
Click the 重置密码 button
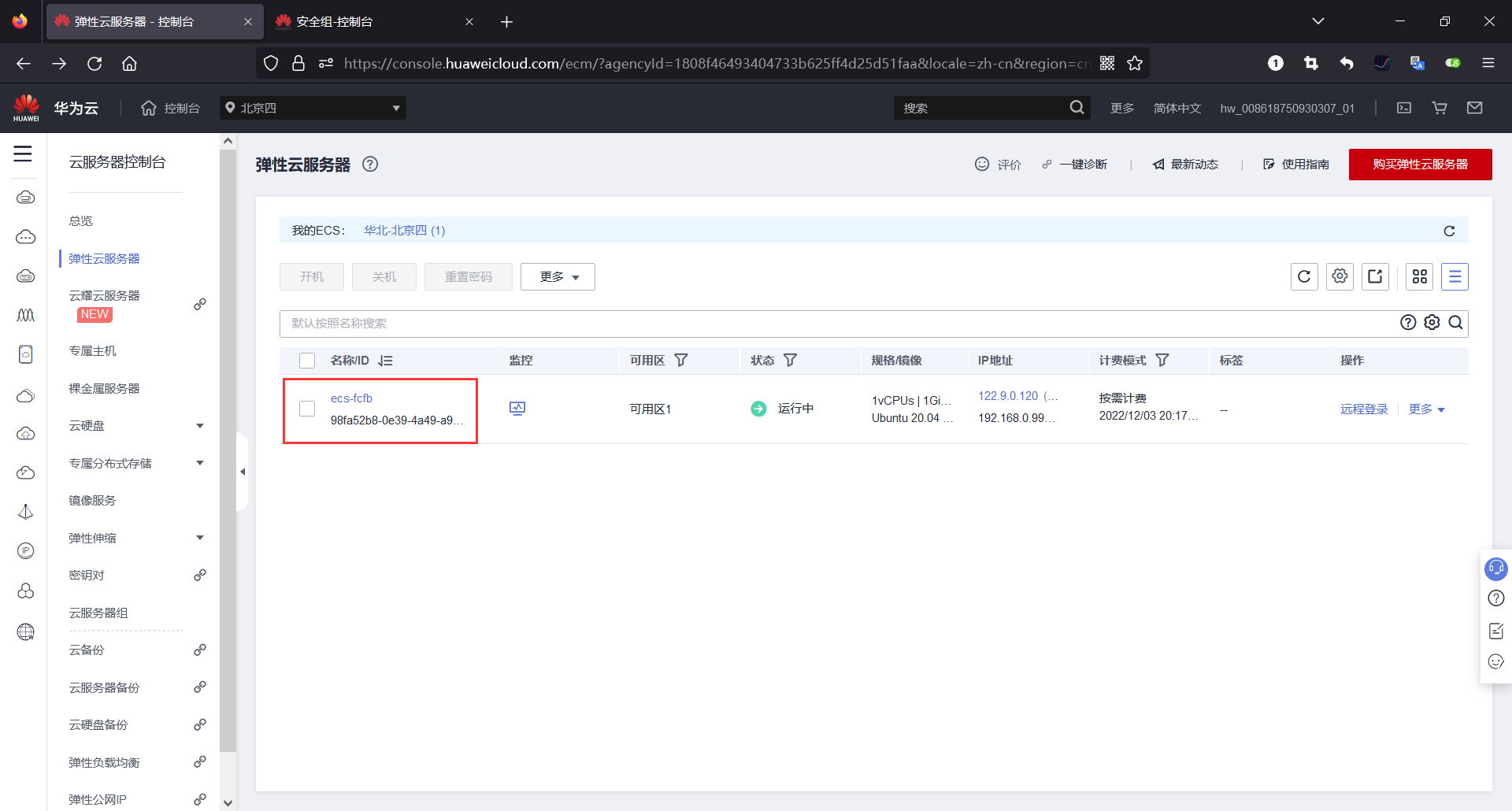click(x=469, y=276)
